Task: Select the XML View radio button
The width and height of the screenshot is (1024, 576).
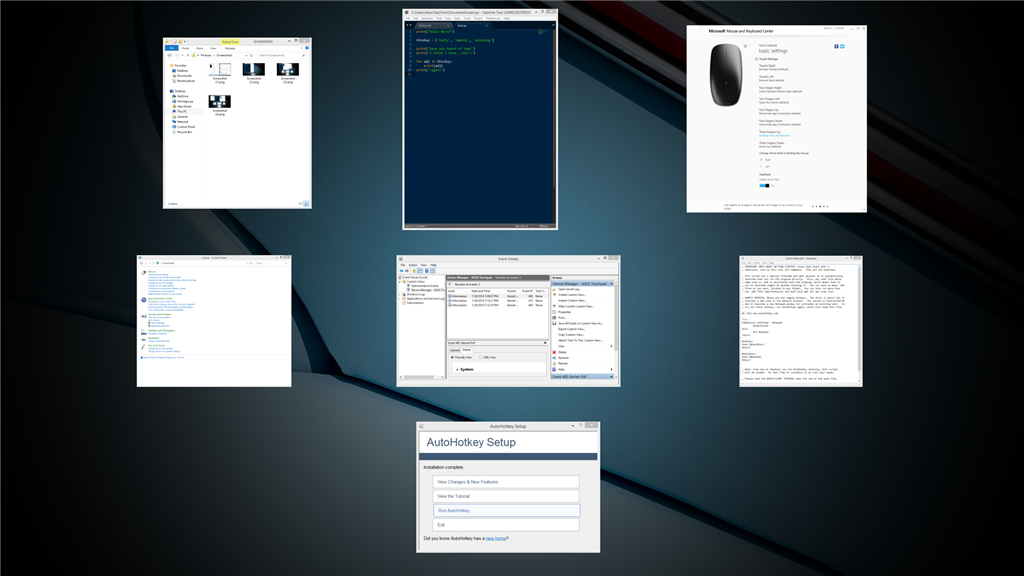Action: [481, 357]
